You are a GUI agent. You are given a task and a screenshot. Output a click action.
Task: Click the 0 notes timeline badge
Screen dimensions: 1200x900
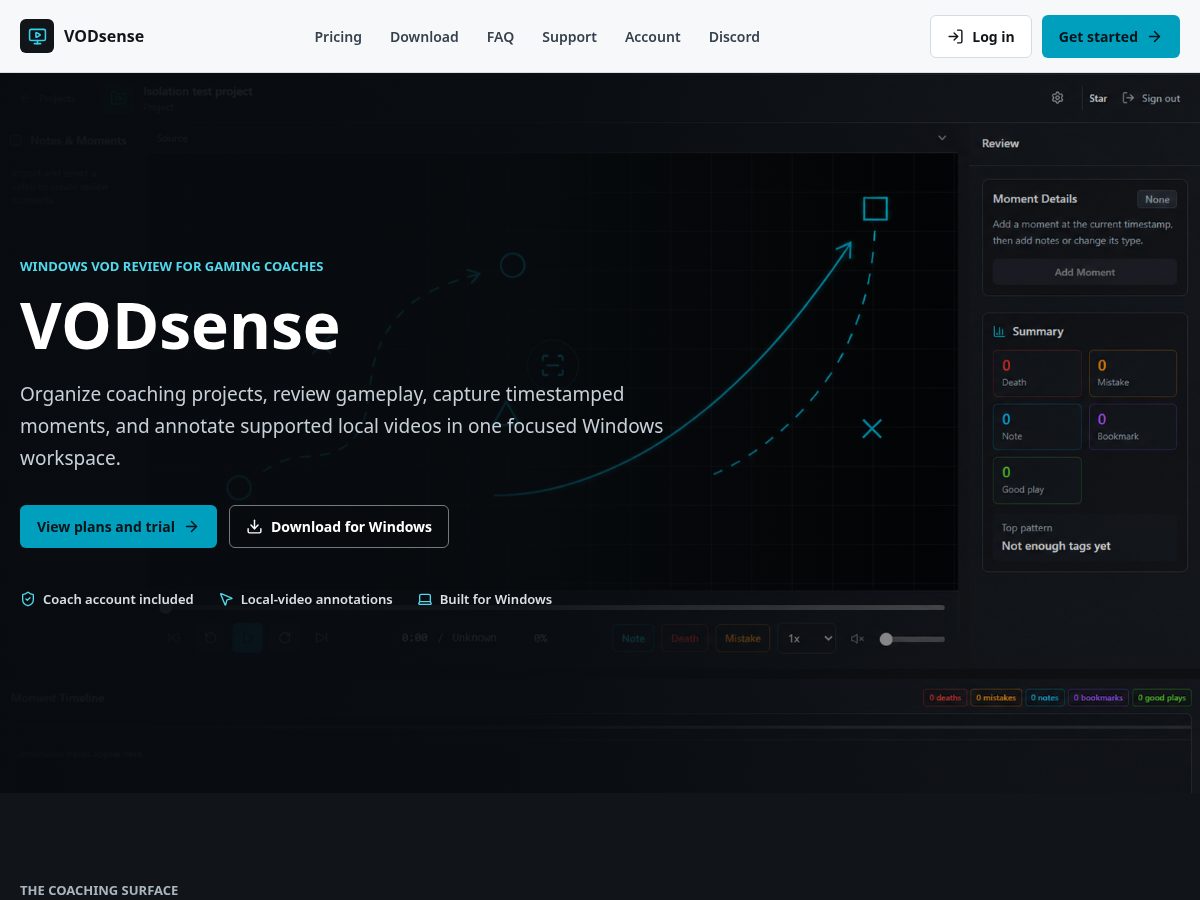pos(1045,698)
